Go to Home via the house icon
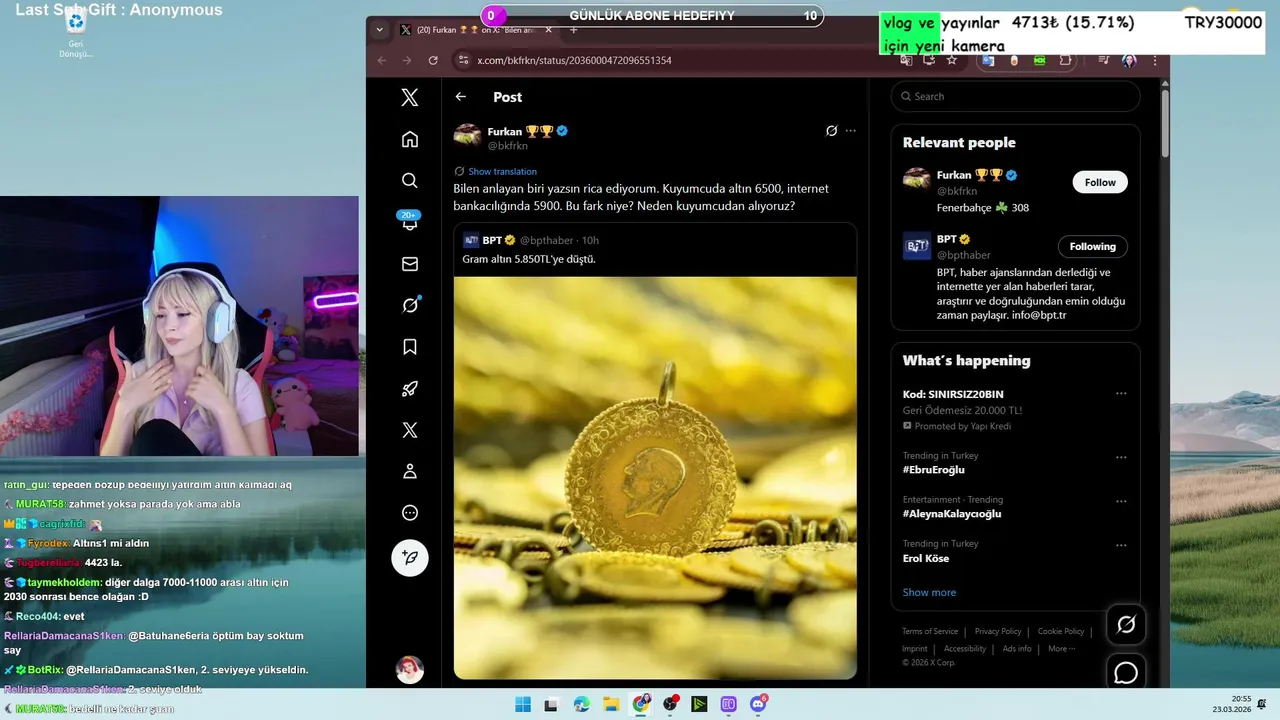The image size is (1280, 720). 410,139
